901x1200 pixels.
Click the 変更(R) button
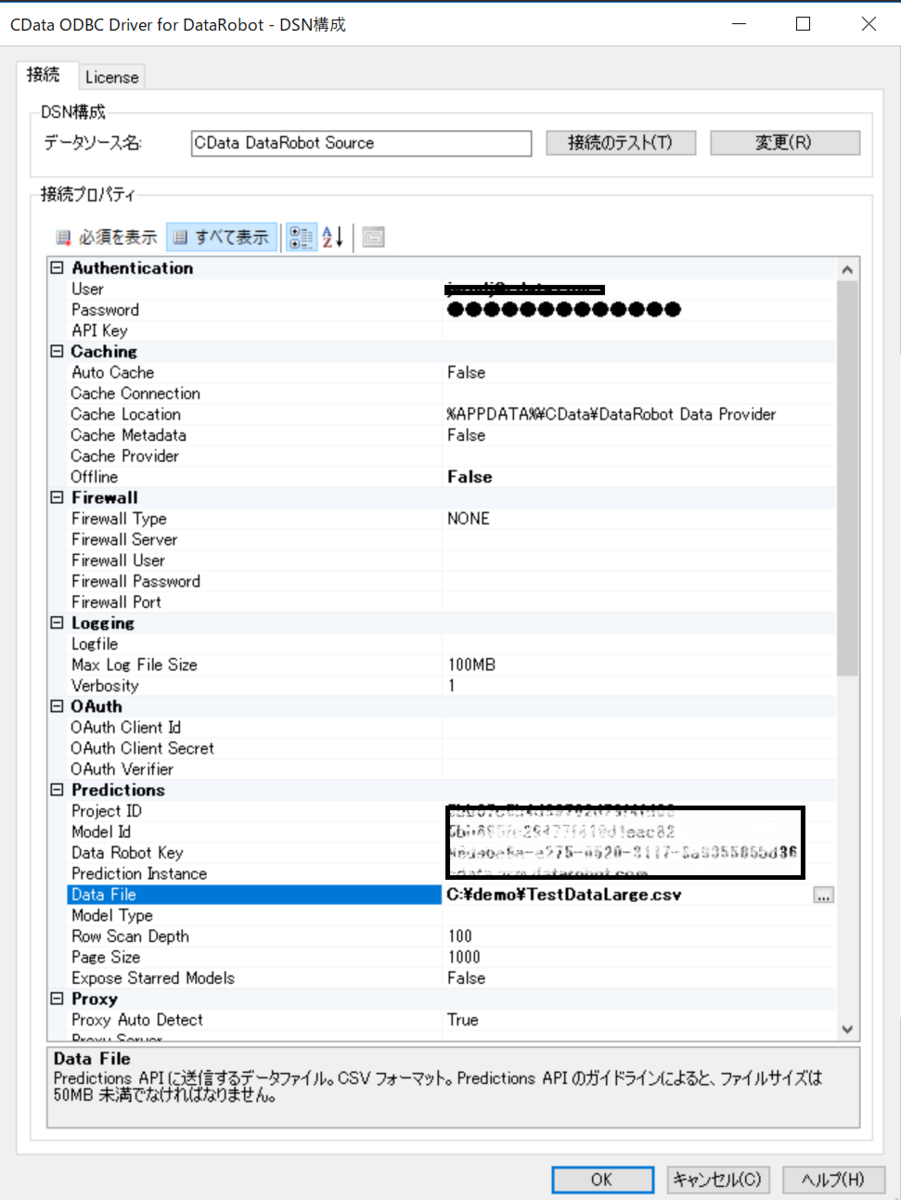[x=784, y=142]
